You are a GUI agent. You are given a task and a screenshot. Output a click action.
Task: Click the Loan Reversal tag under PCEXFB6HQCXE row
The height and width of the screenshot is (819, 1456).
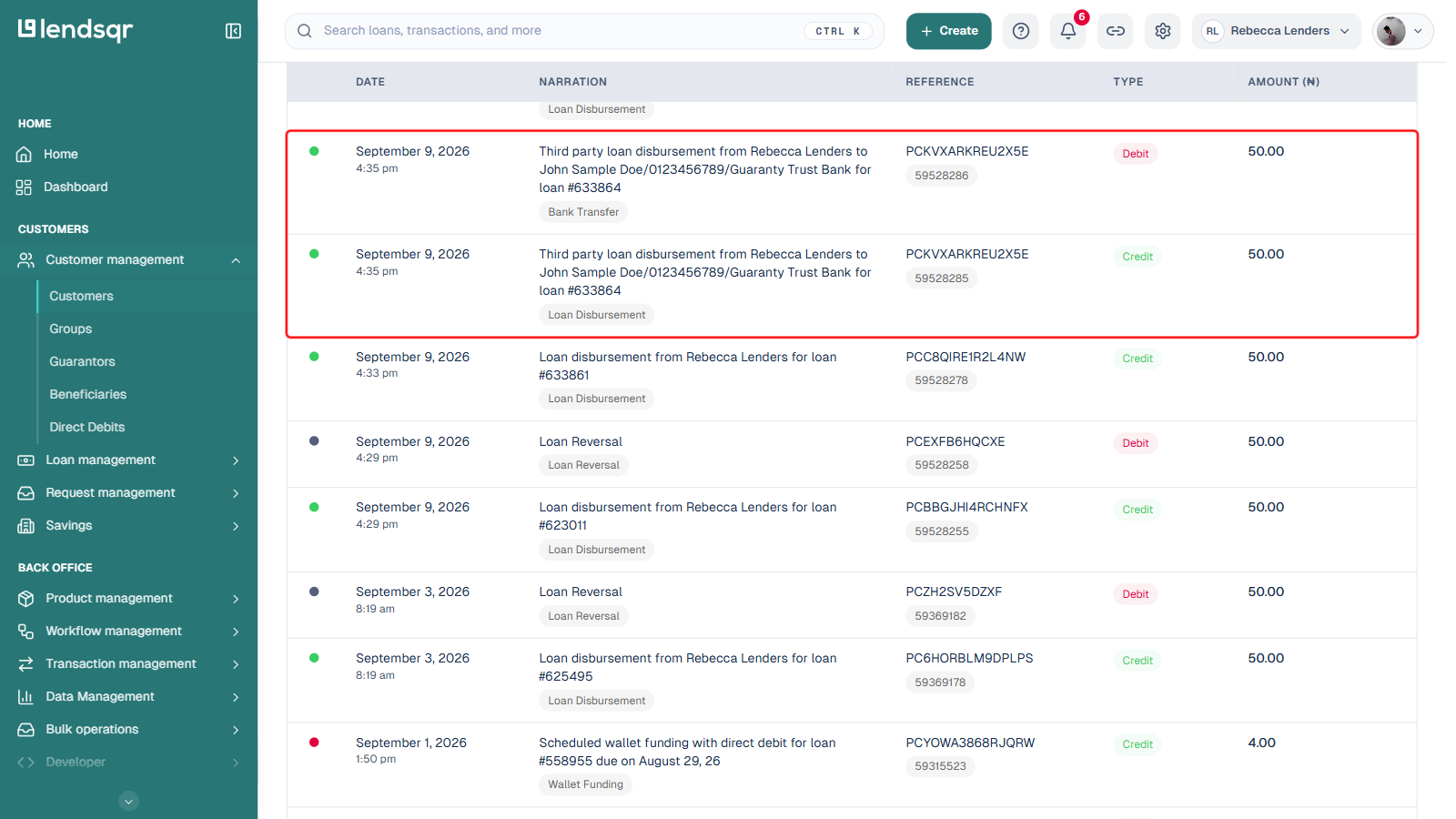point(583,465)
